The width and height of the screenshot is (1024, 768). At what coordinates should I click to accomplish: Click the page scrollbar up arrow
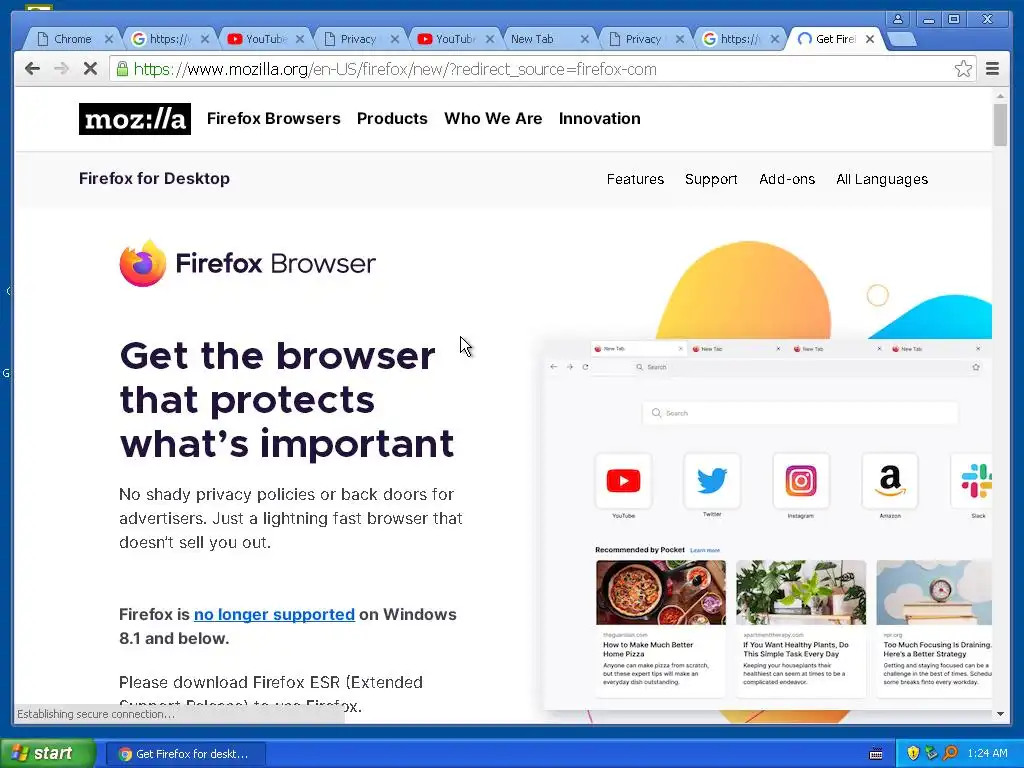1000,96
